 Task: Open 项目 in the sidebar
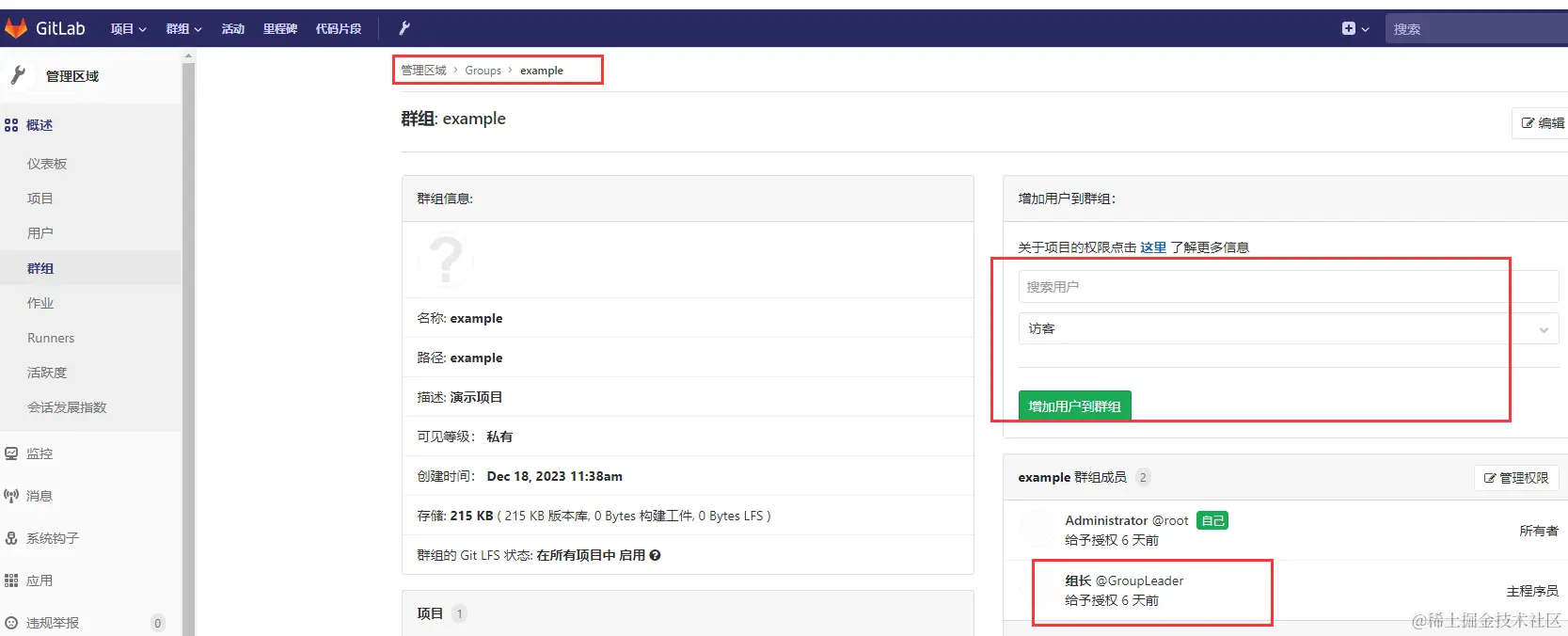[40, 199]
